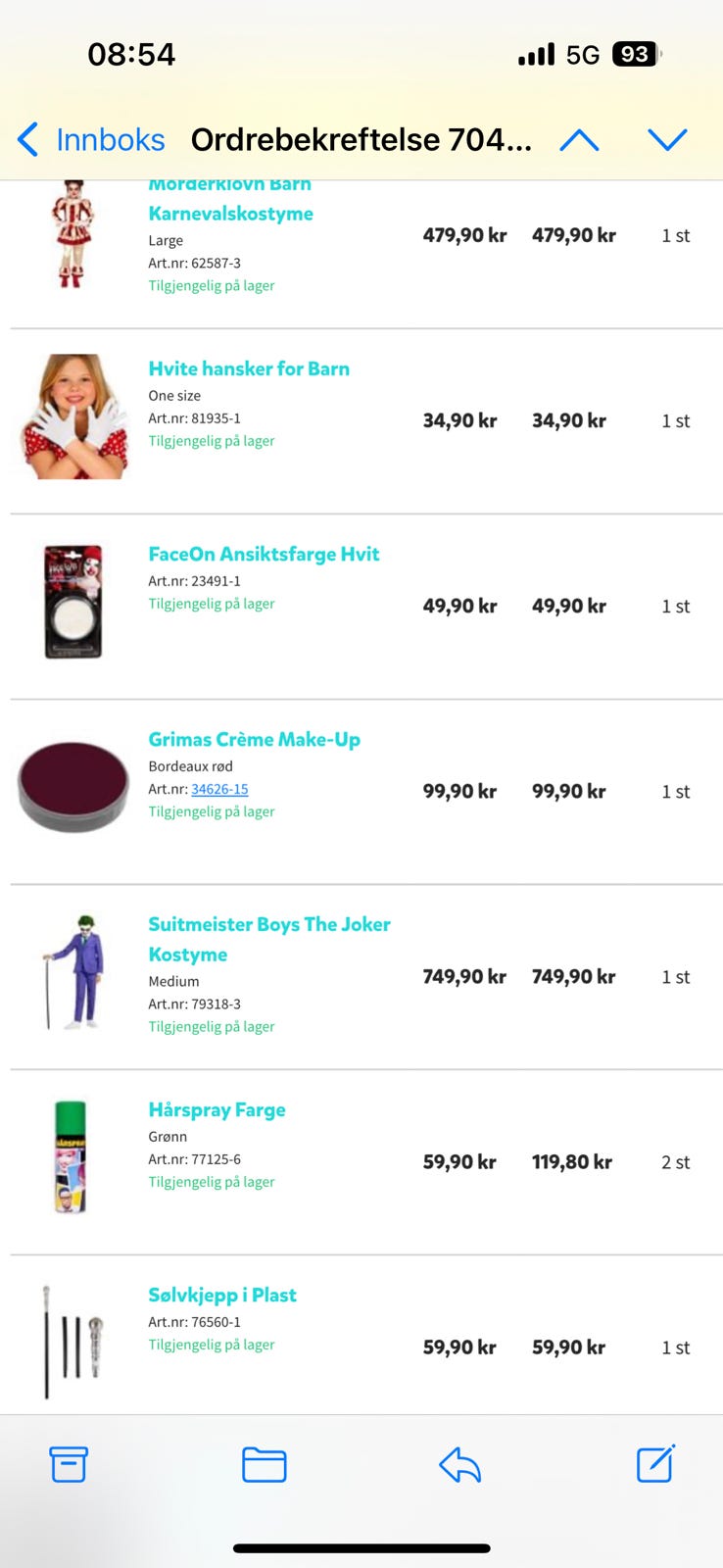Tap the back chevron next to Innboks
The image size is (723, 1568).
28,140
